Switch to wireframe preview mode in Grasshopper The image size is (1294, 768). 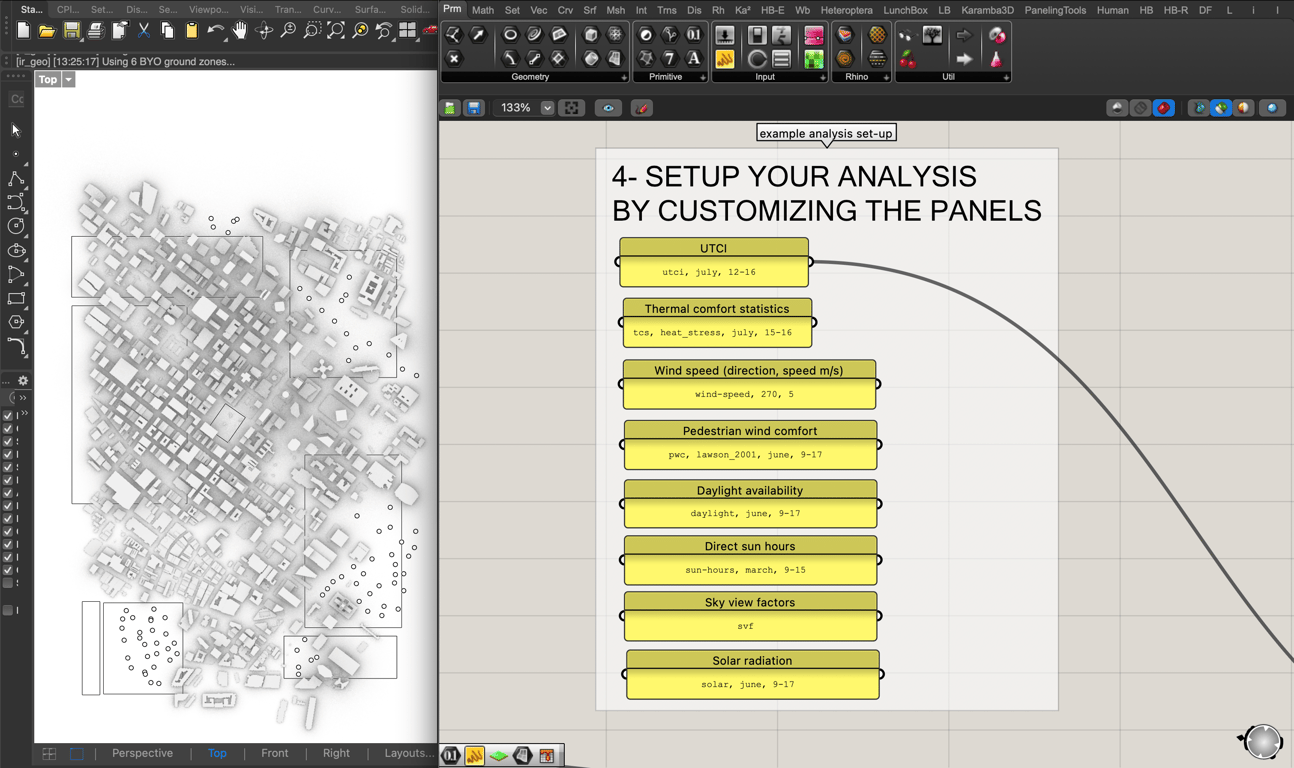1140,108
